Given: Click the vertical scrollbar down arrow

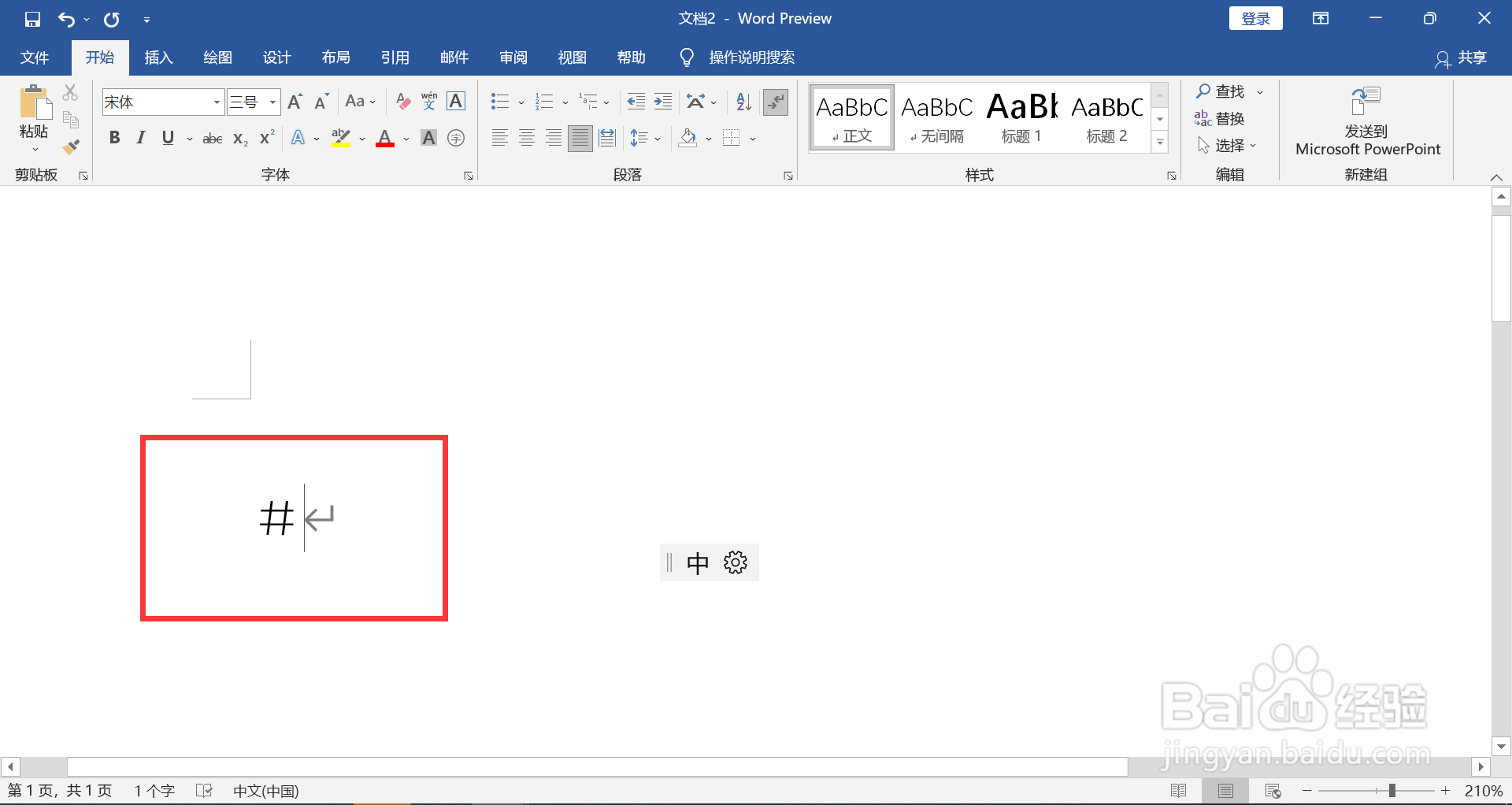Looking at the screenshot, I should (1501, 747).
